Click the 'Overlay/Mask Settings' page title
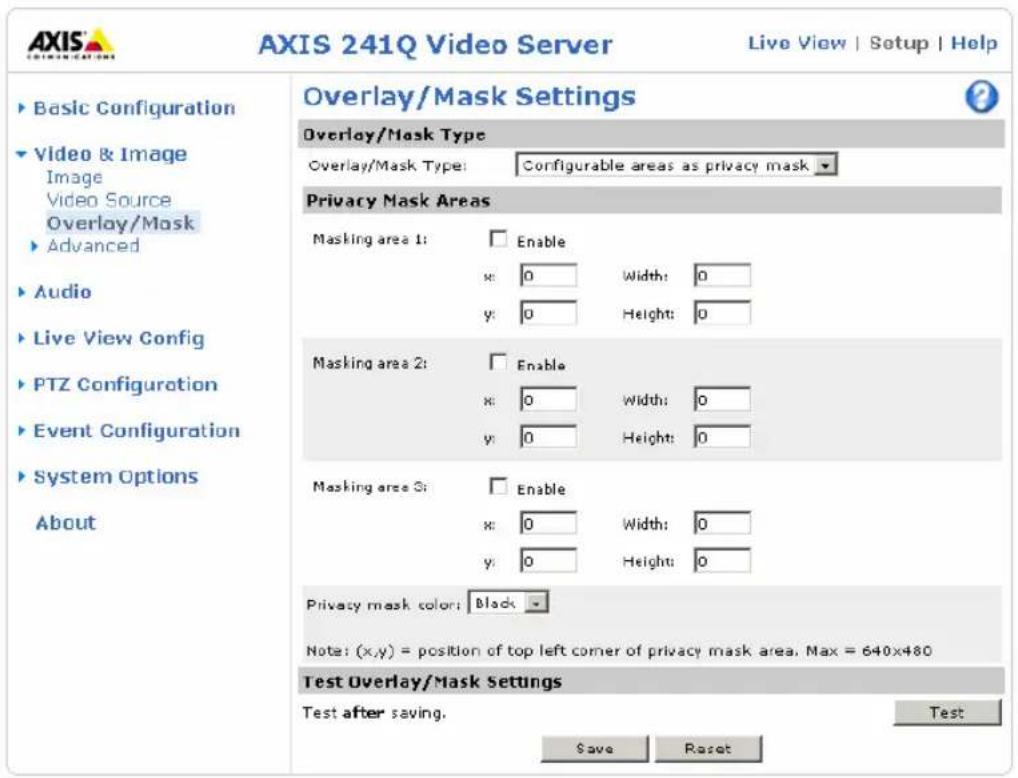 coord(469,97)
